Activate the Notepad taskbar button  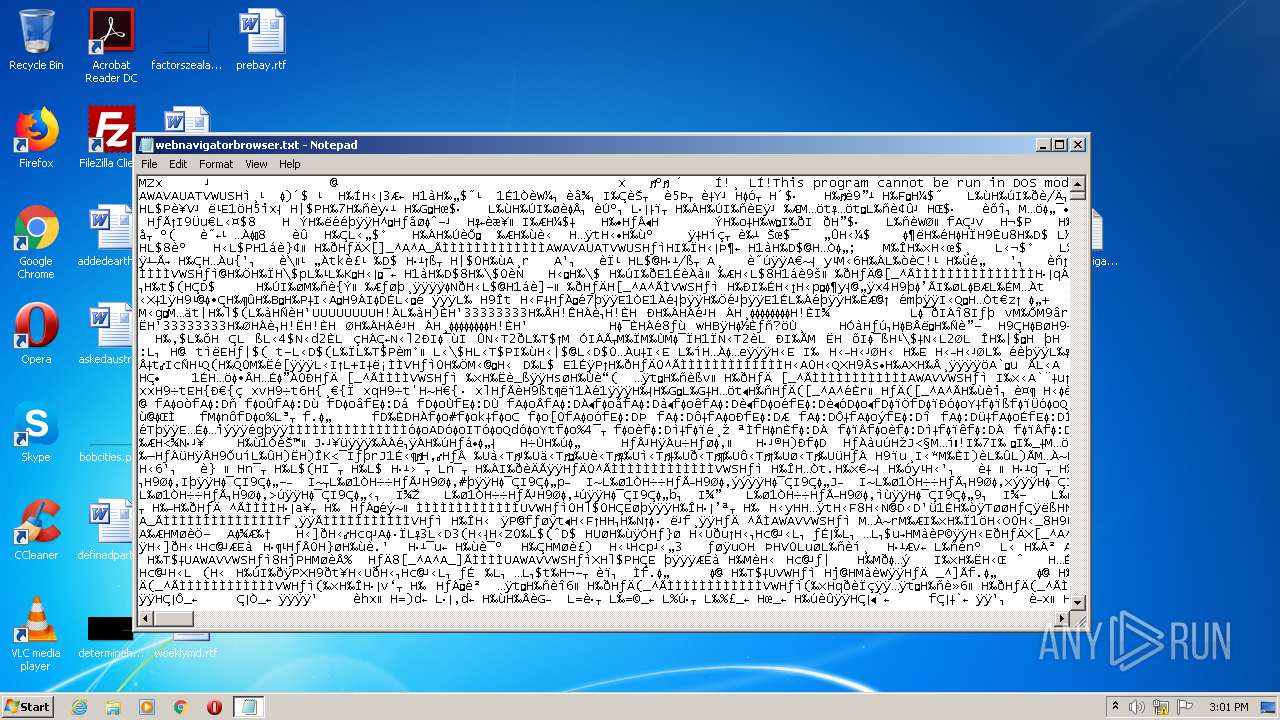pyautogui.click(x=248, y=707)
